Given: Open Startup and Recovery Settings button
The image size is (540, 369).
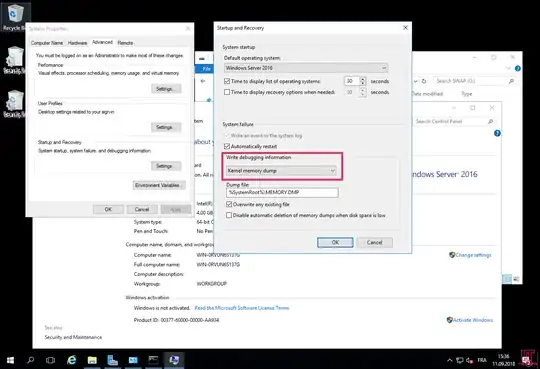Looking at the screenshot, I should (x=166, y=166).
